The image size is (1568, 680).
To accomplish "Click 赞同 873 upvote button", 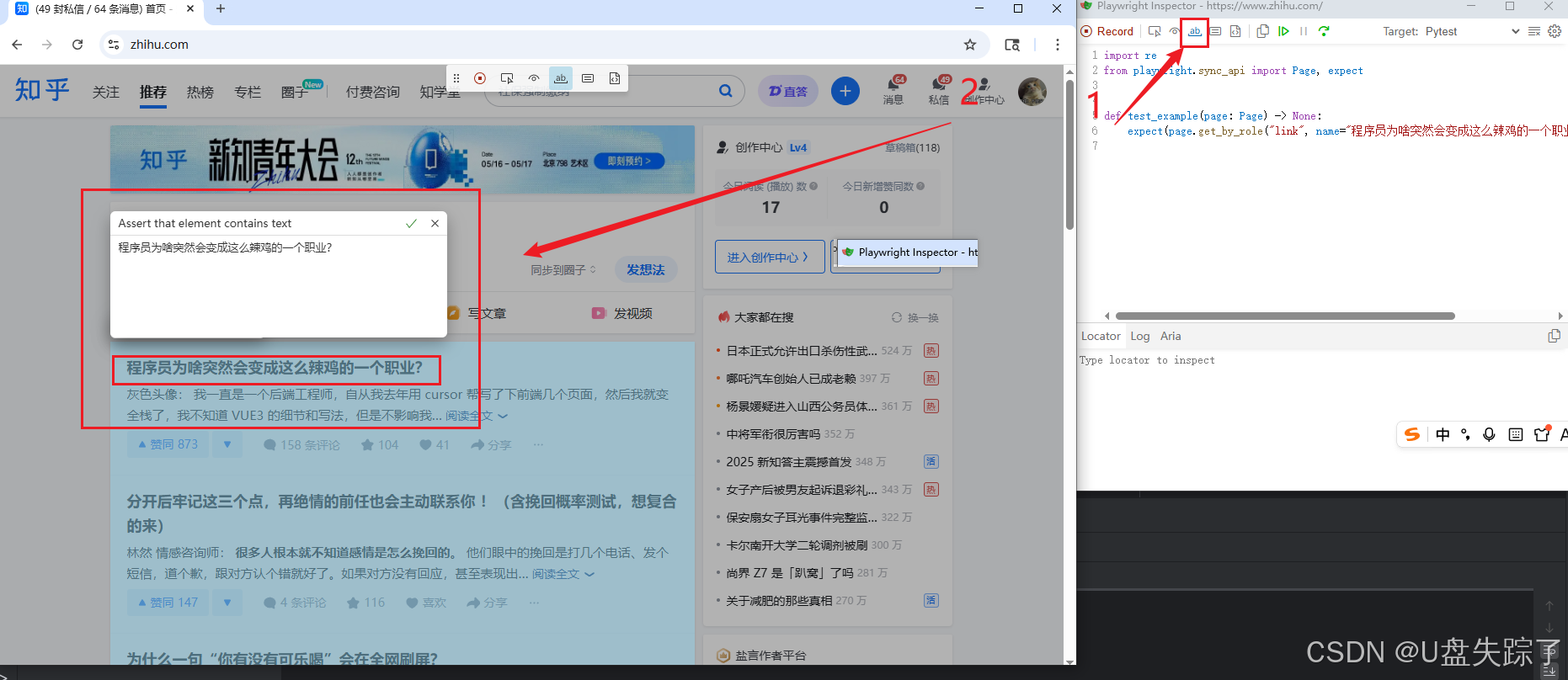I will click(x=168, y=444).
